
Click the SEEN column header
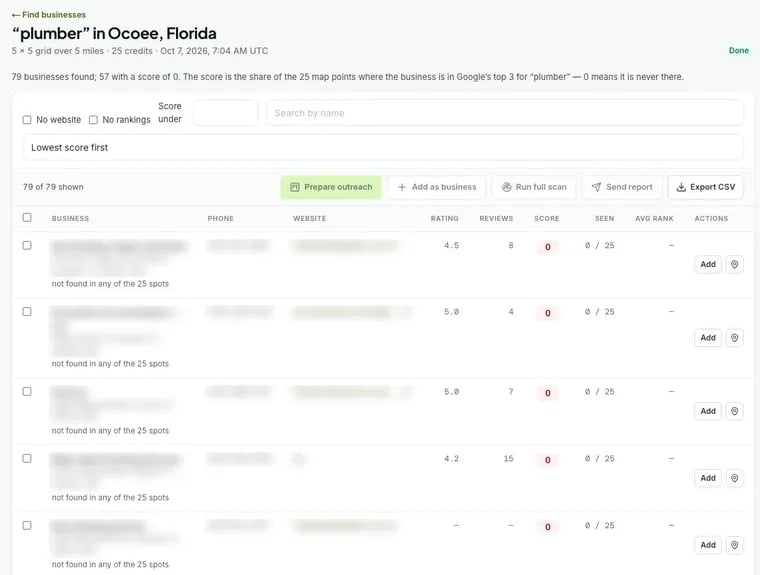point(604,219)
